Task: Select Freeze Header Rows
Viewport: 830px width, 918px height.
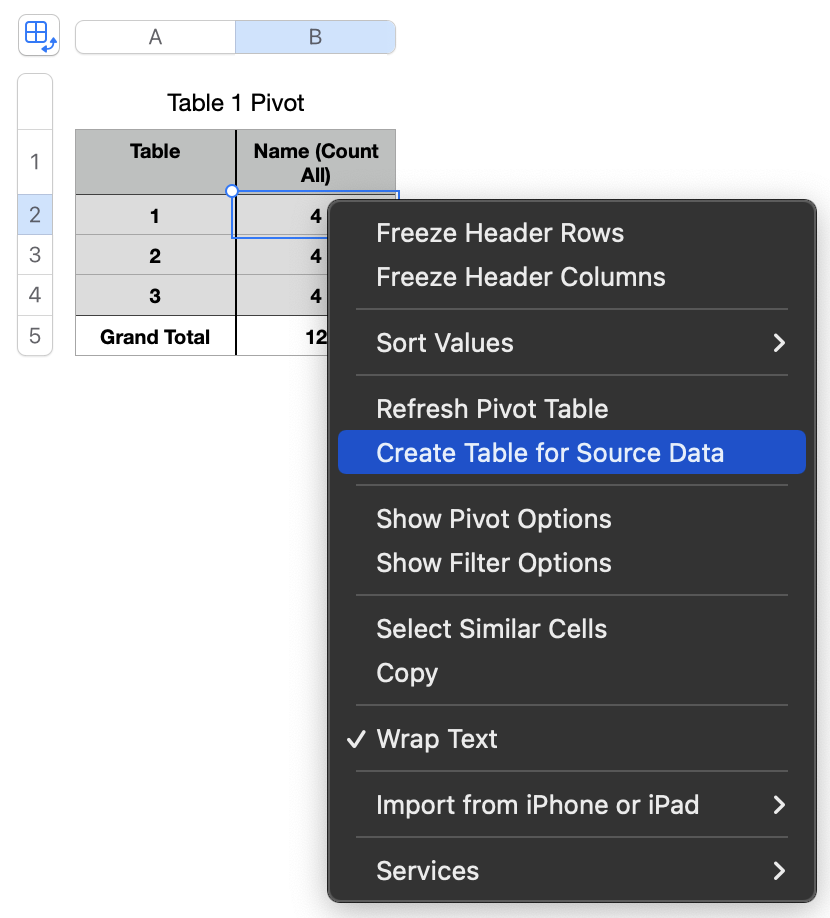Action: (500, 233)
